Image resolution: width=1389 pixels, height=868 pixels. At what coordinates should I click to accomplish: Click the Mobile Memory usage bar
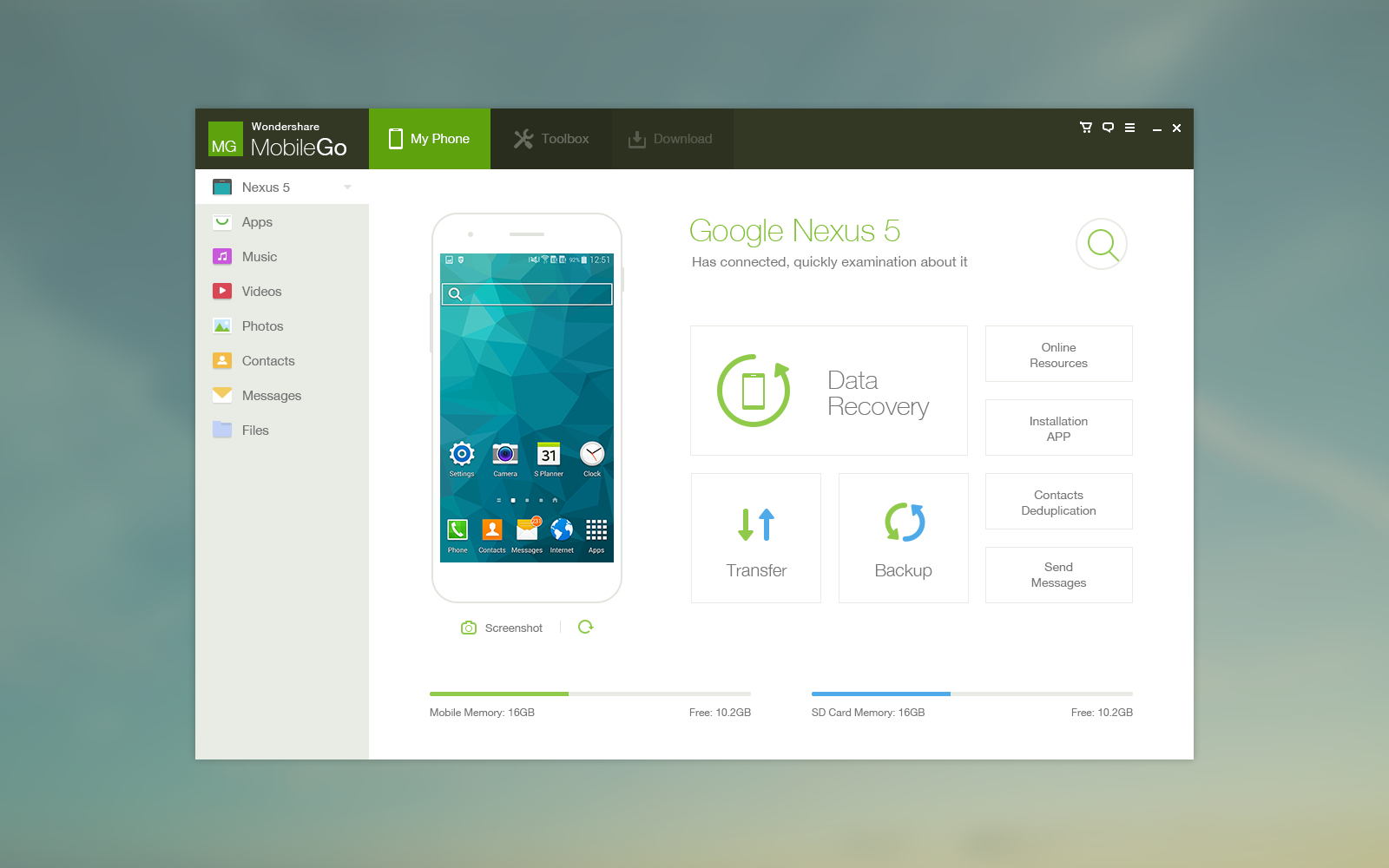pos(590,694)
